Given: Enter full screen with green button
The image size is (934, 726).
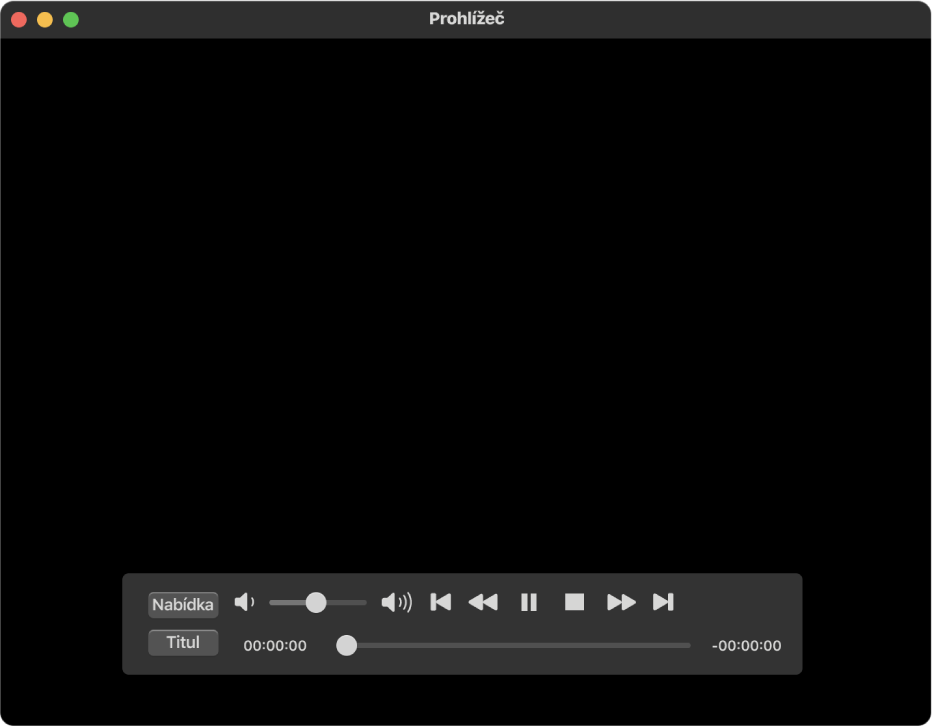Looking at the screenshot, I should tap(71, 20).
